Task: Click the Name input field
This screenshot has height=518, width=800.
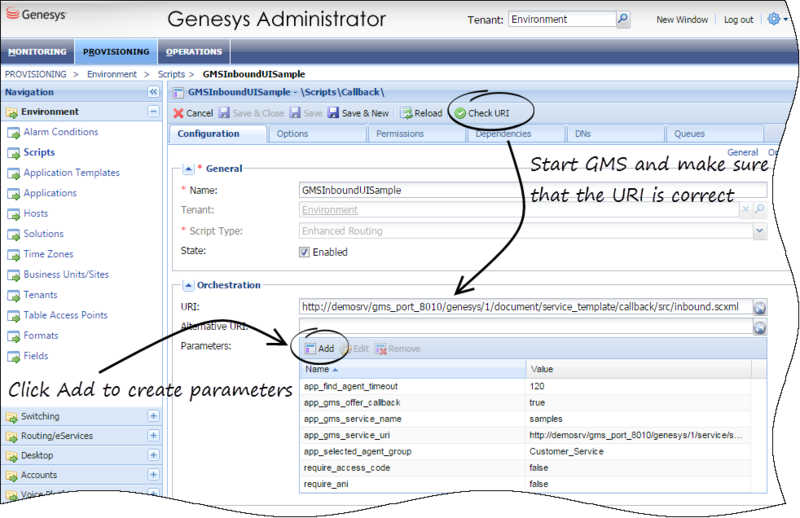Action: 520,190
